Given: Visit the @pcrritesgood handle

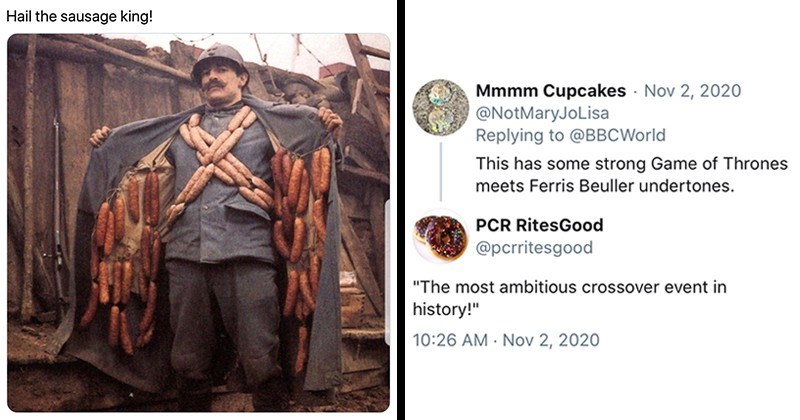Looking at the screenshot, I should tap(534, 247).
